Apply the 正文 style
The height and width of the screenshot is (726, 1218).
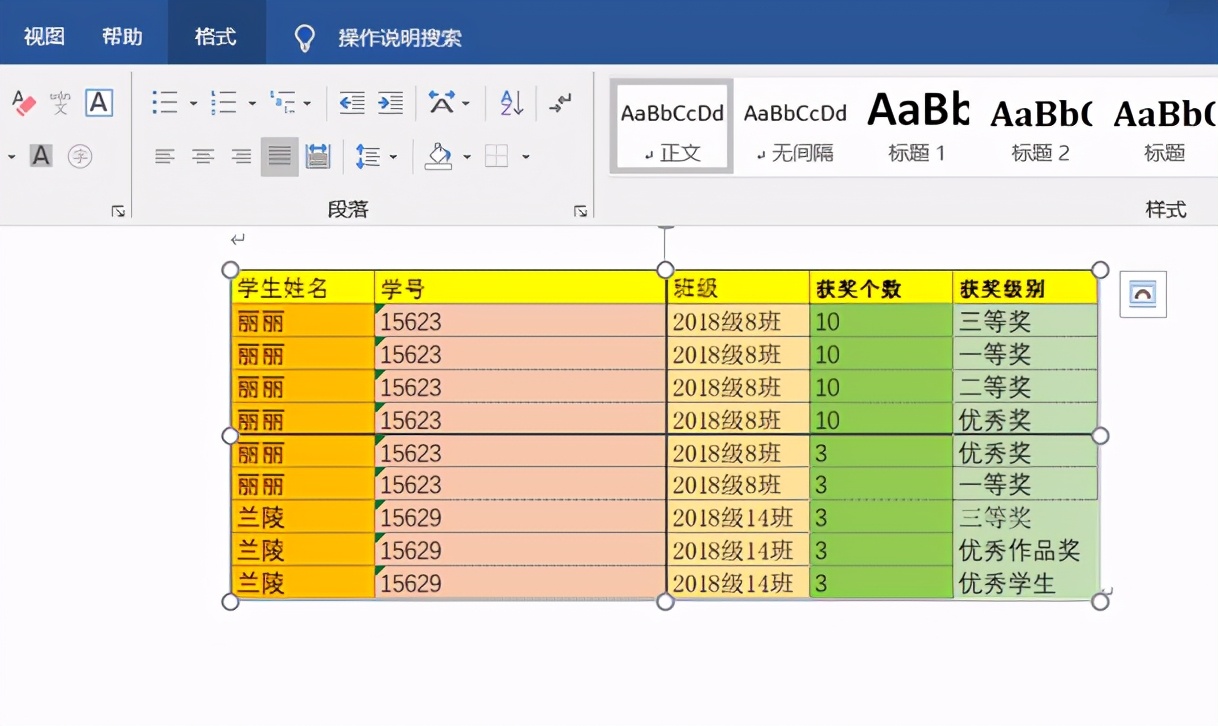[x=672, y=127]
